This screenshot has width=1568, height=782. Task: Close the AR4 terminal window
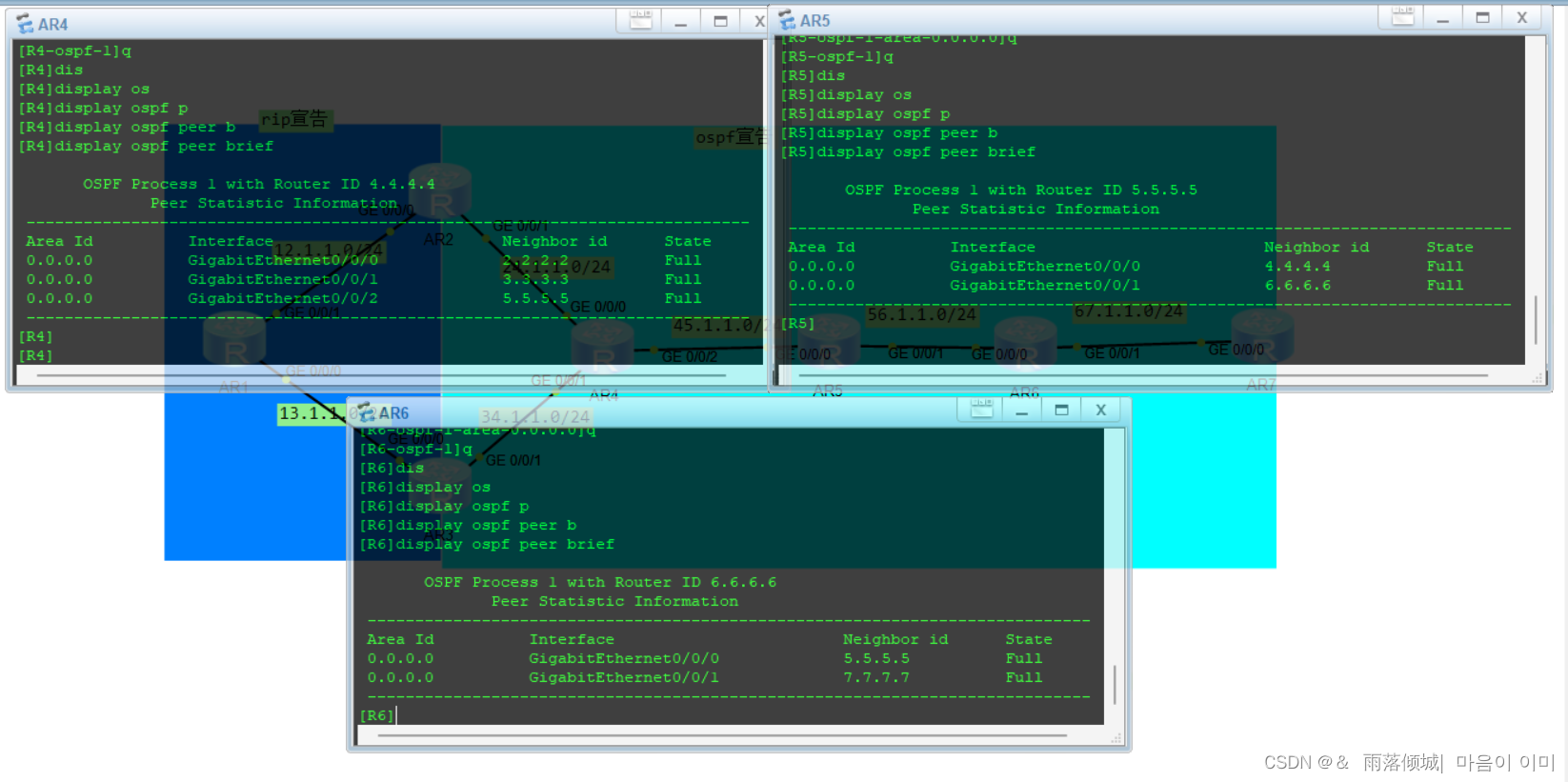[x=758, y=22]
